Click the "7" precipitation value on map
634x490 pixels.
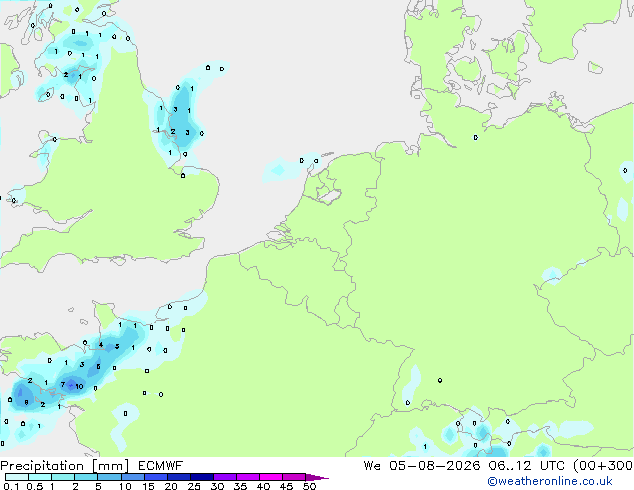63,384
